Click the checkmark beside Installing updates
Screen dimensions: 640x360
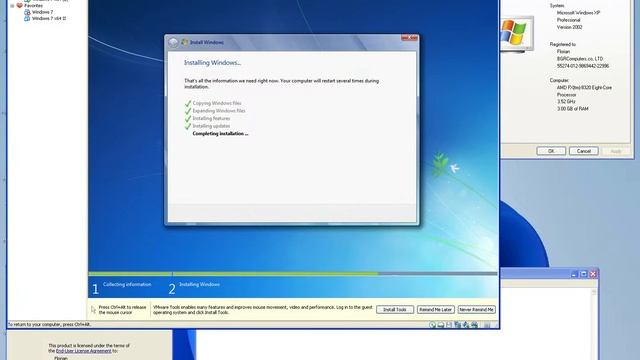tap(188, 126)
